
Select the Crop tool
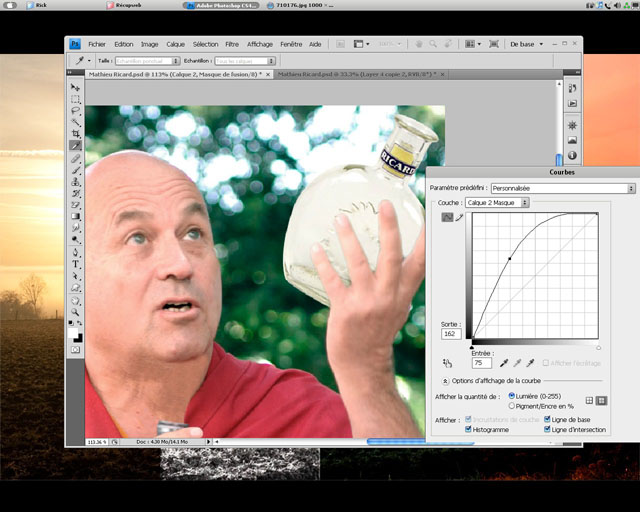[75, 133]
